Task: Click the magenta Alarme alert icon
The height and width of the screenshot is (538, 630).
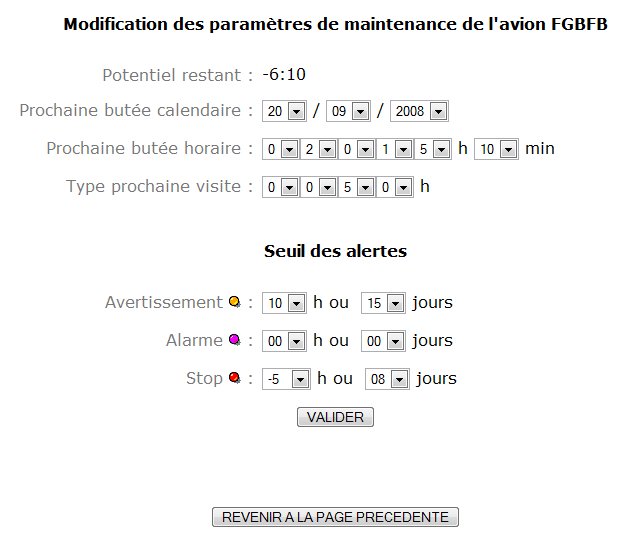Action: [x=235, y=340]
